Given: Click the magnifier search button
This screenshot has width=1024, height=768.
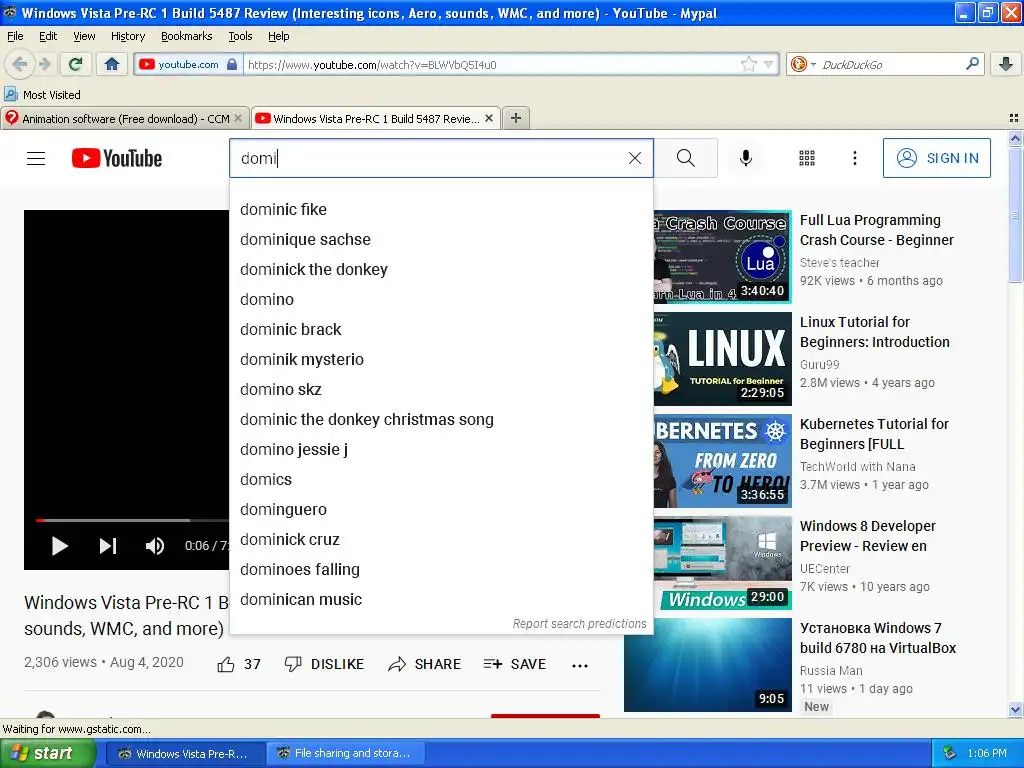Looking at the screenshot, I should (x=686, y=158).
